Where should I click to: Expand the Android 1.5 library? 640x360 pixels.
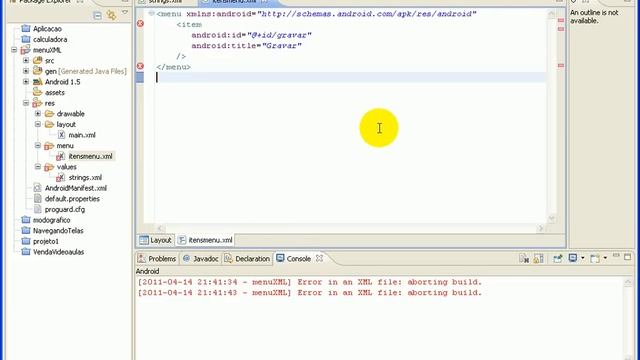[x=26, y=82]
